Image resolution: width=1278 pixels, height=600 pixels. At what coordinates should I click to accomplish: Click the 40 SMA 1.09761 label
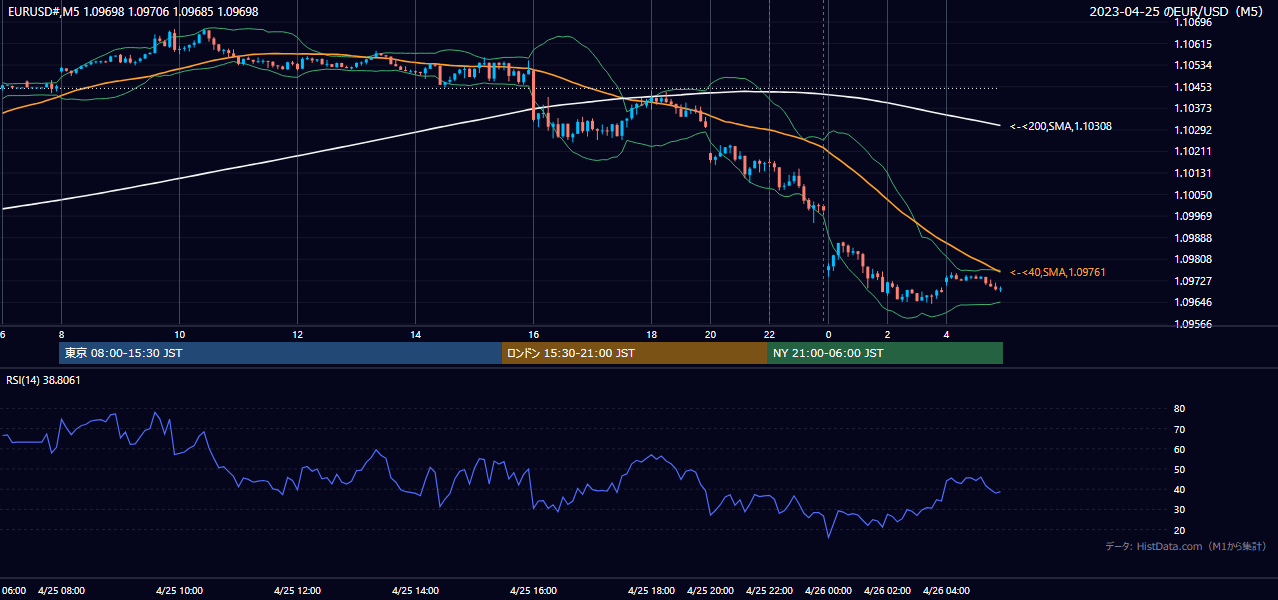[1058, 272]
